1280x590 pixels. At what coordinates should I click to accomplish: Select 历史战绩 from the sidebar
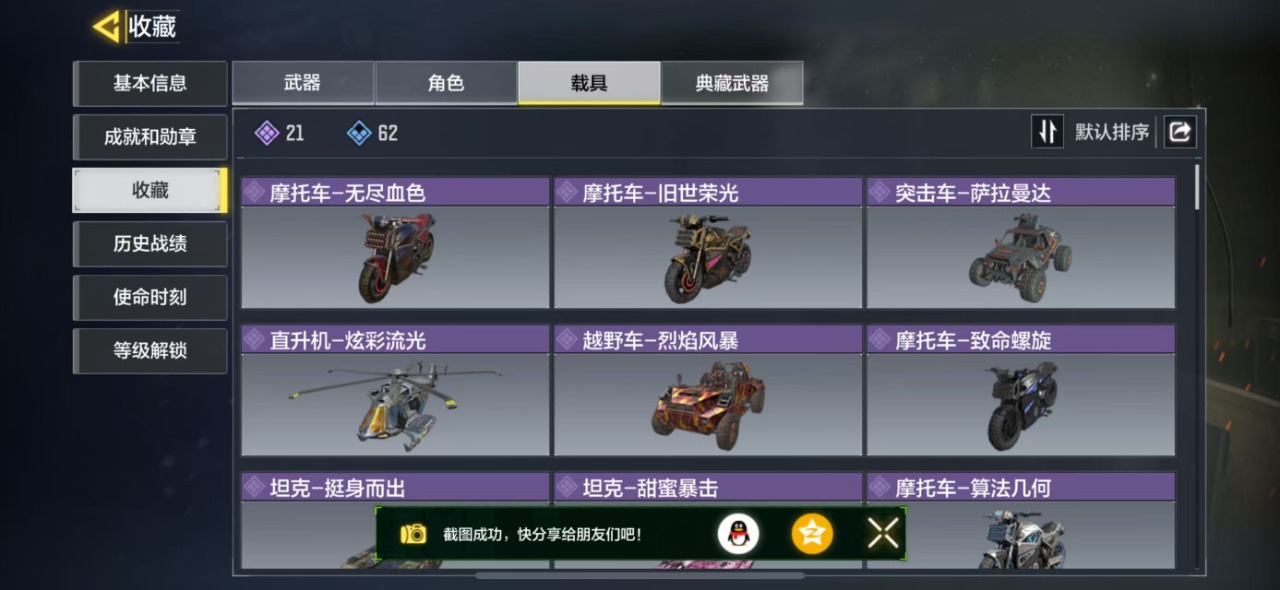150,244
